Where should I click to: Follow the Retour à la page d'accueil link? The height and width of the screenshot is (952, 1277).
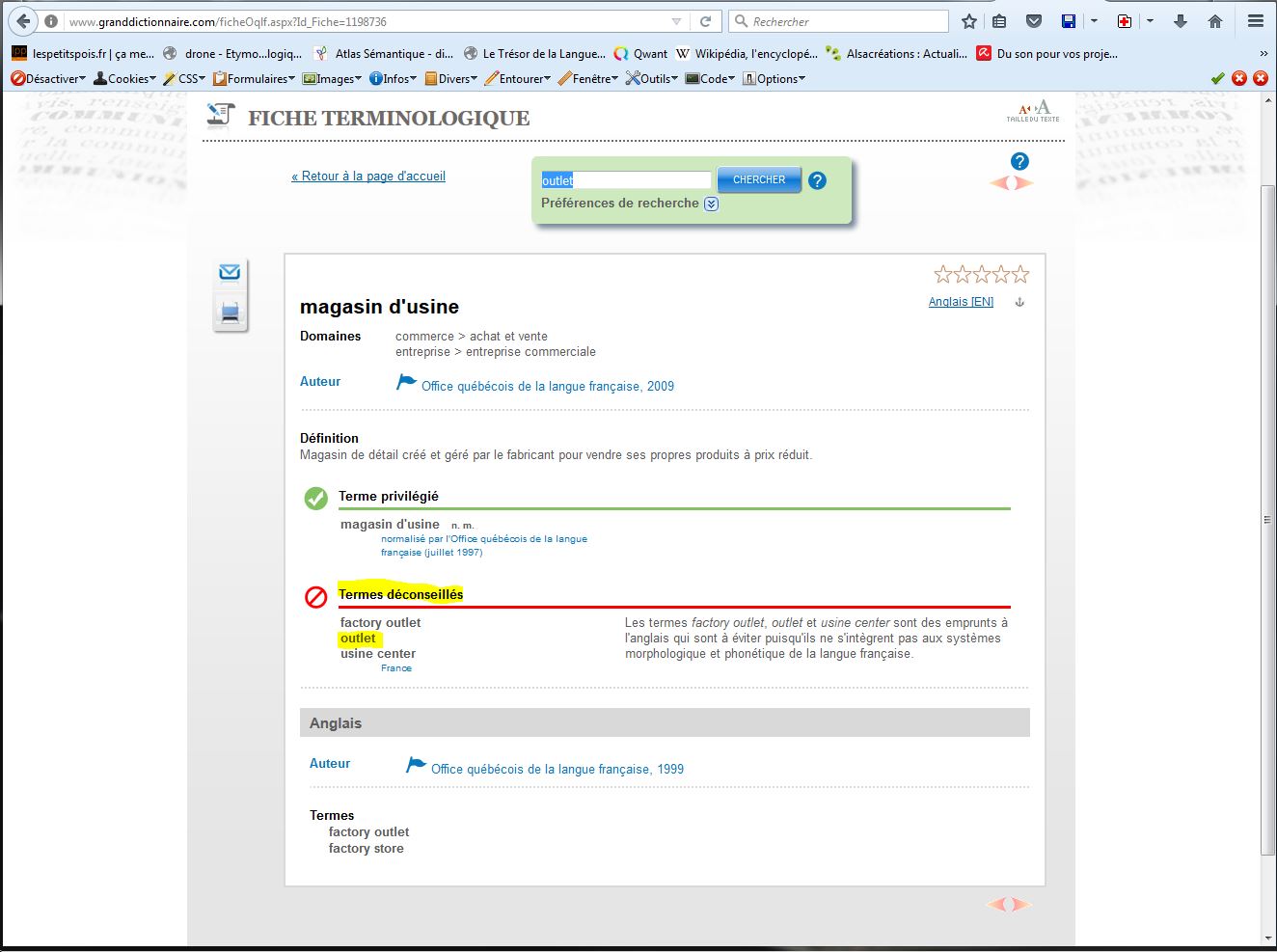(x=368, y=177)
